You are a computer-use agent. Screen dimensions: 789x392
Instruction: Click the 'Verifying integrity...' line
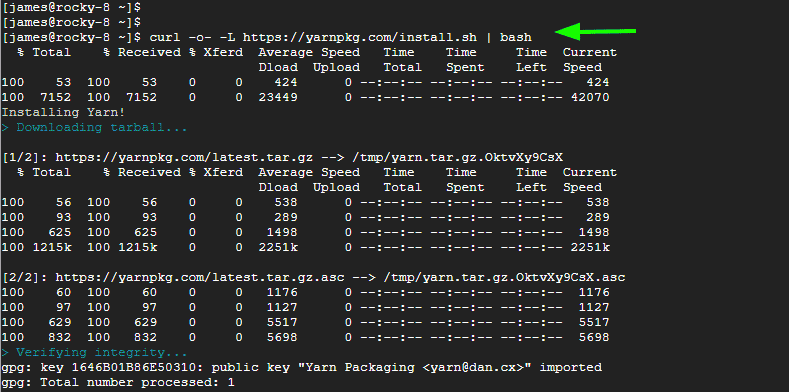[x=95, y=352]
